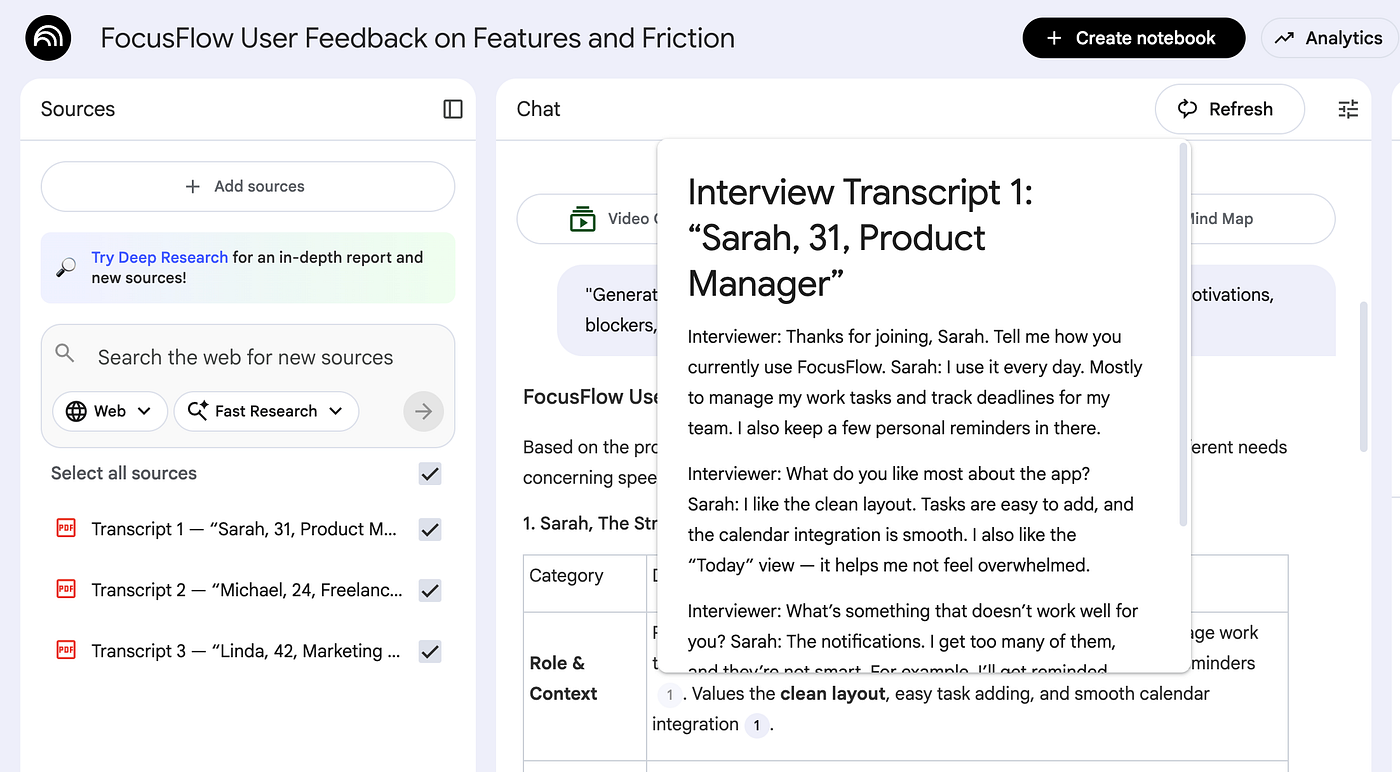Open chat settings sliders icon
Screen dimensions: 1400x772
[1348, 109]
